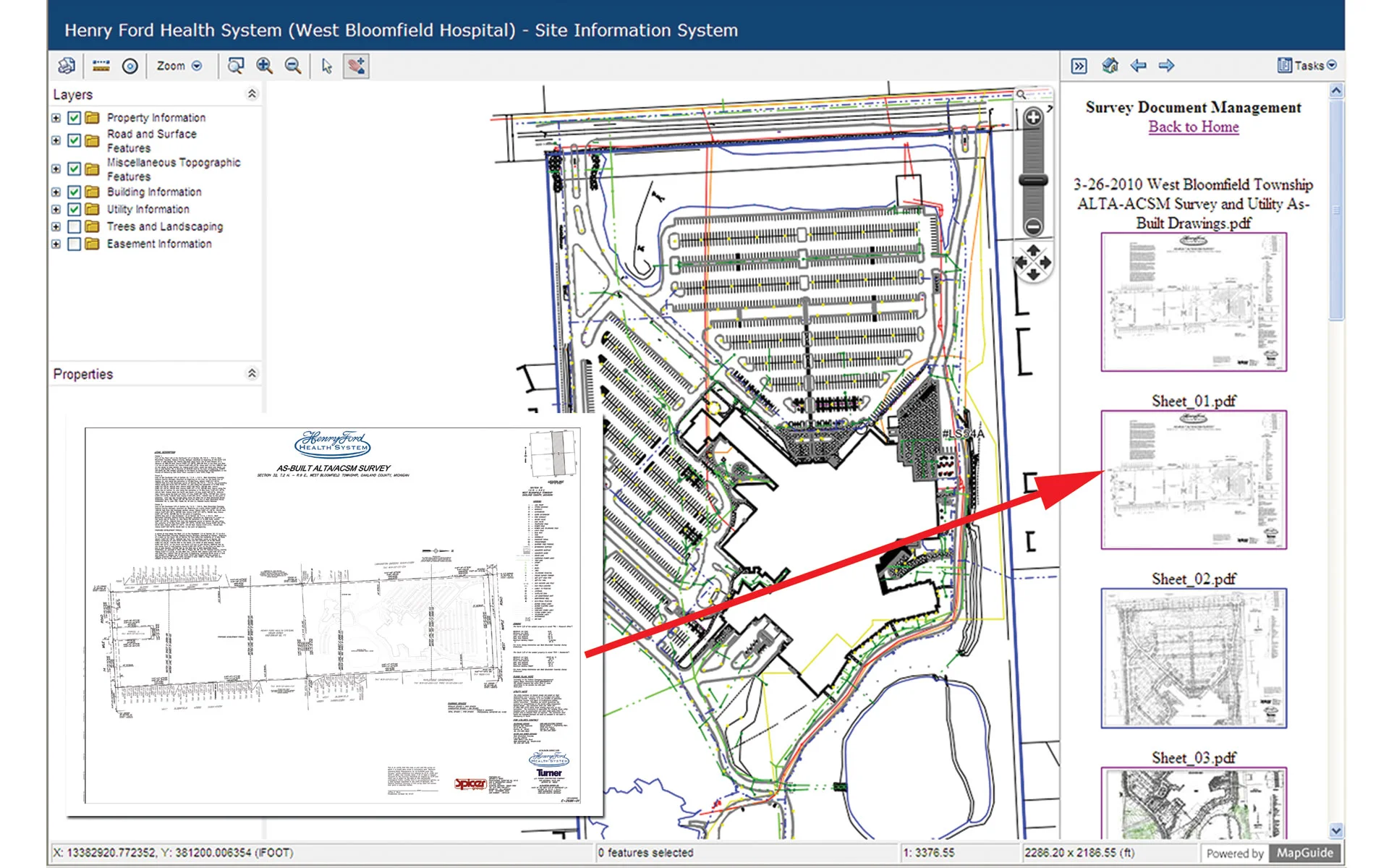Click the Zoom Out magnifier icon
Image resolution: width=1389 pixels, height=868 pixels.
click(293, 66)
